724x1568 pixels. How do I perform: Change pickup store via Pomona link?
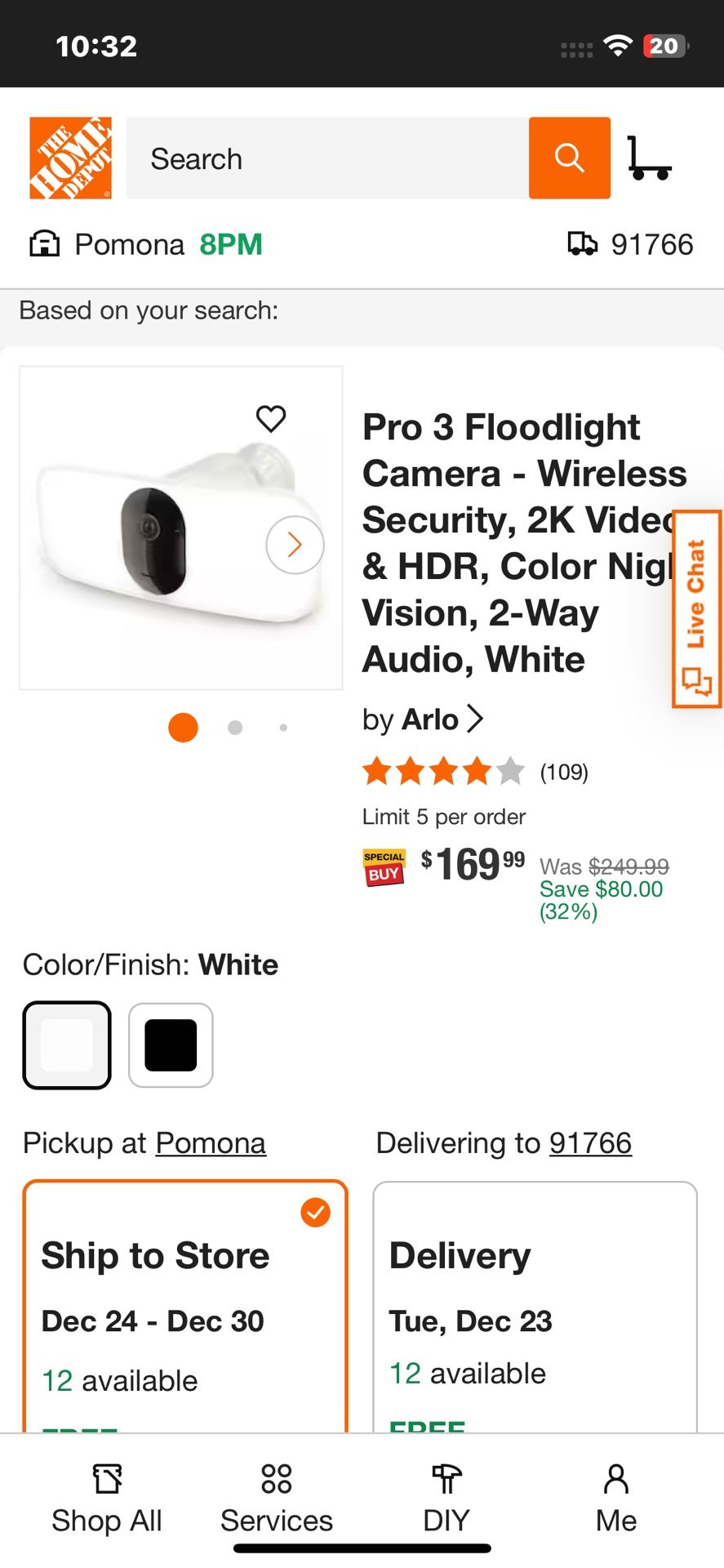coord(211,1143)
